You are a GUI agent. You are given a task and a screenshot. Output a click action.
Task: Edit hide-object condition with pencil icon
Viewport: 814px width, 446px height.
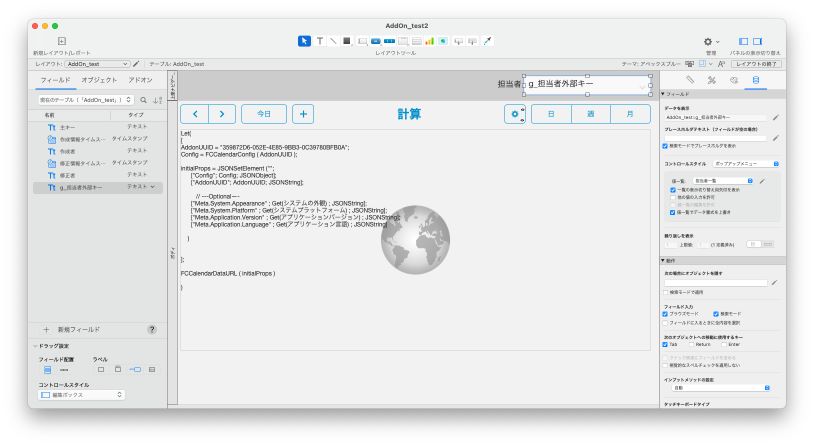point(775,282)
